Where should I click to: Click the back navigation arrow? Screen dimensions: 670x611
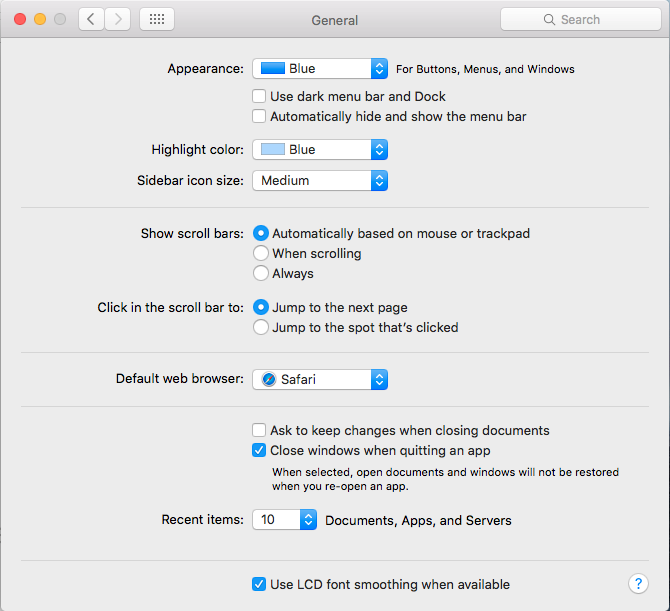point(91,19)
